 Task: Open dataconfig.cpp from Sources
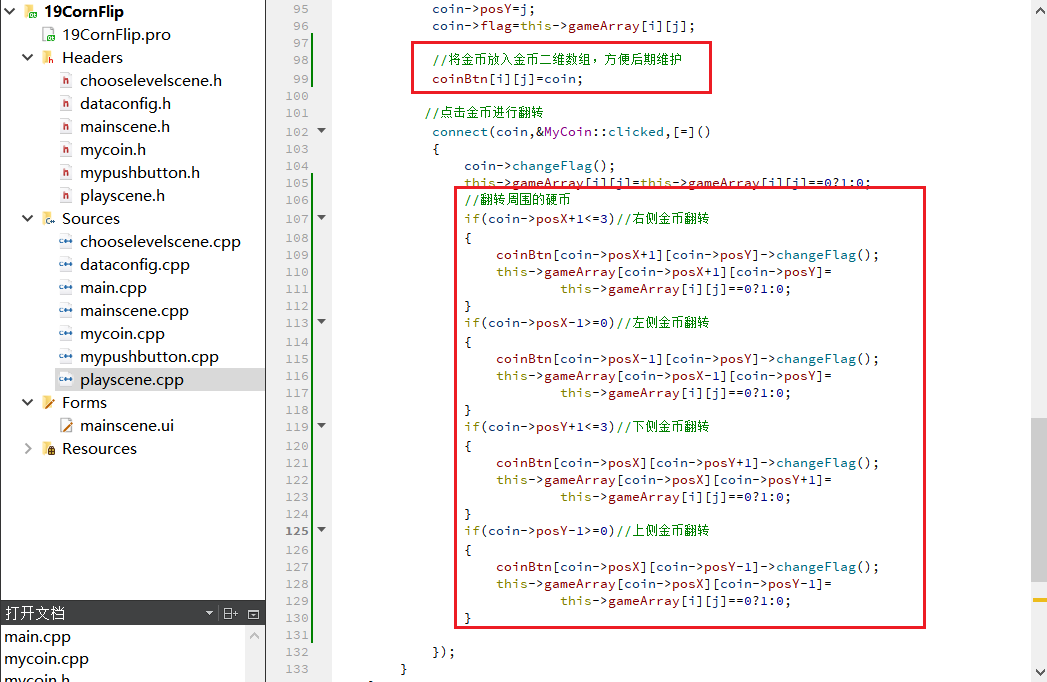(135, 265)
